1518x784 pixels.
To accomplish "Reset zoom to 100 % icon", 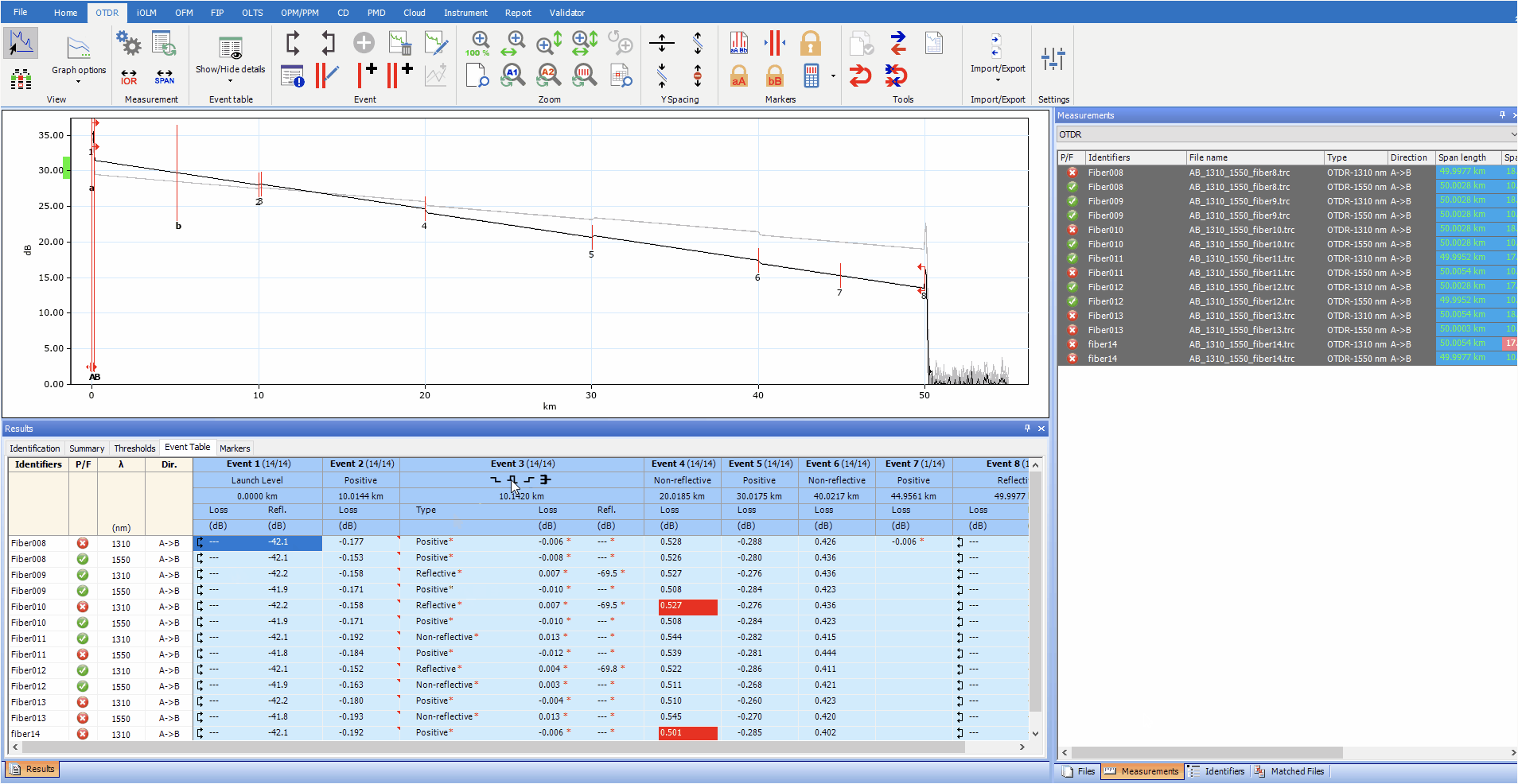I will coord(478,44).
